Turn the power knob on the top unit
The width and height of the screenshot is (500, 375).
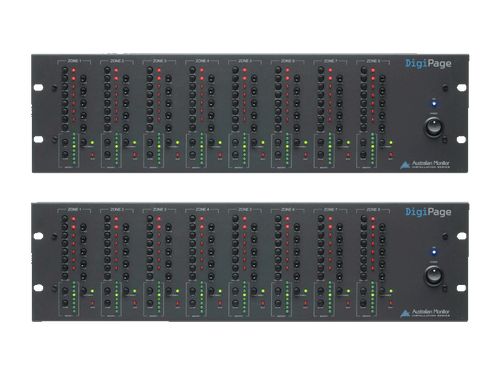click(x=434, y=127)
